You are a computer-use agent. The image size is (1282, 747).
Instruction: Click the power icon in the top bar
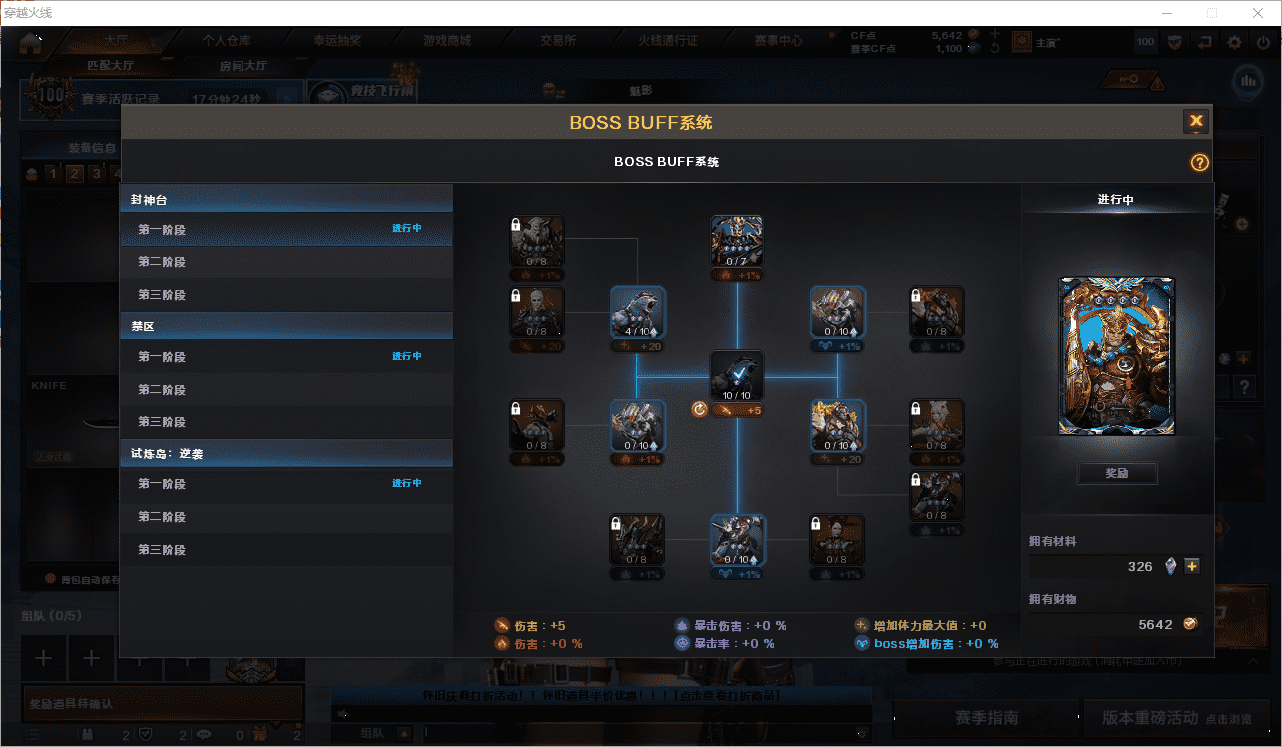point(1263,42)
